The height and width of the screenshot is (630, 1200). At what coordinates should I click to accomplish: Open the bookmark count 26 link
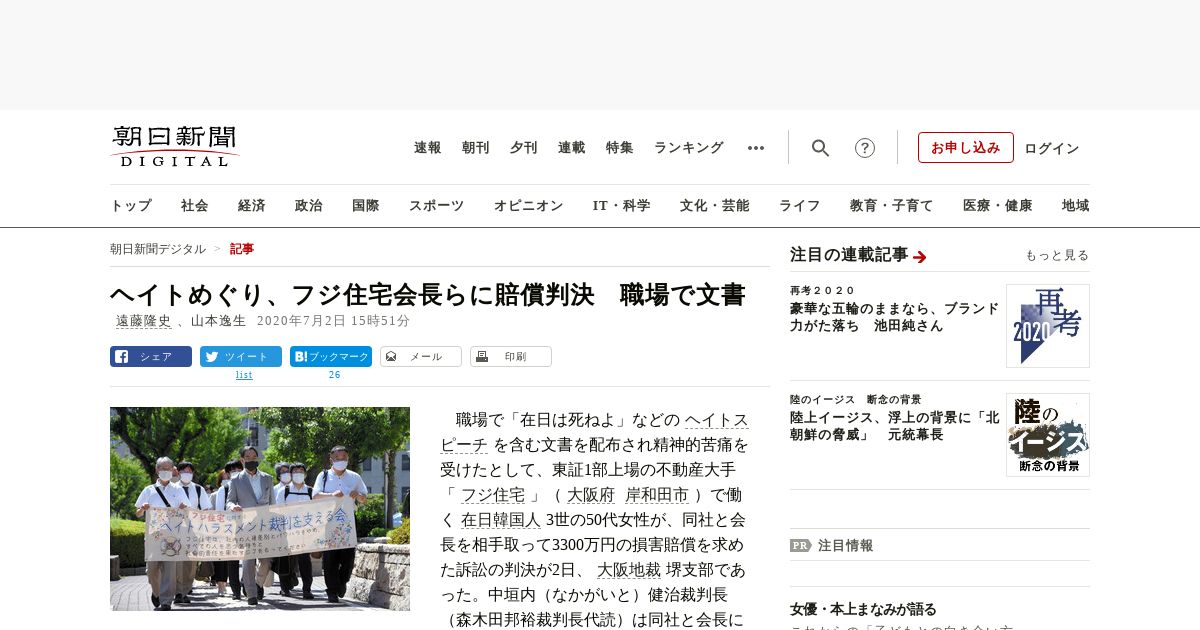pos(335,375)
